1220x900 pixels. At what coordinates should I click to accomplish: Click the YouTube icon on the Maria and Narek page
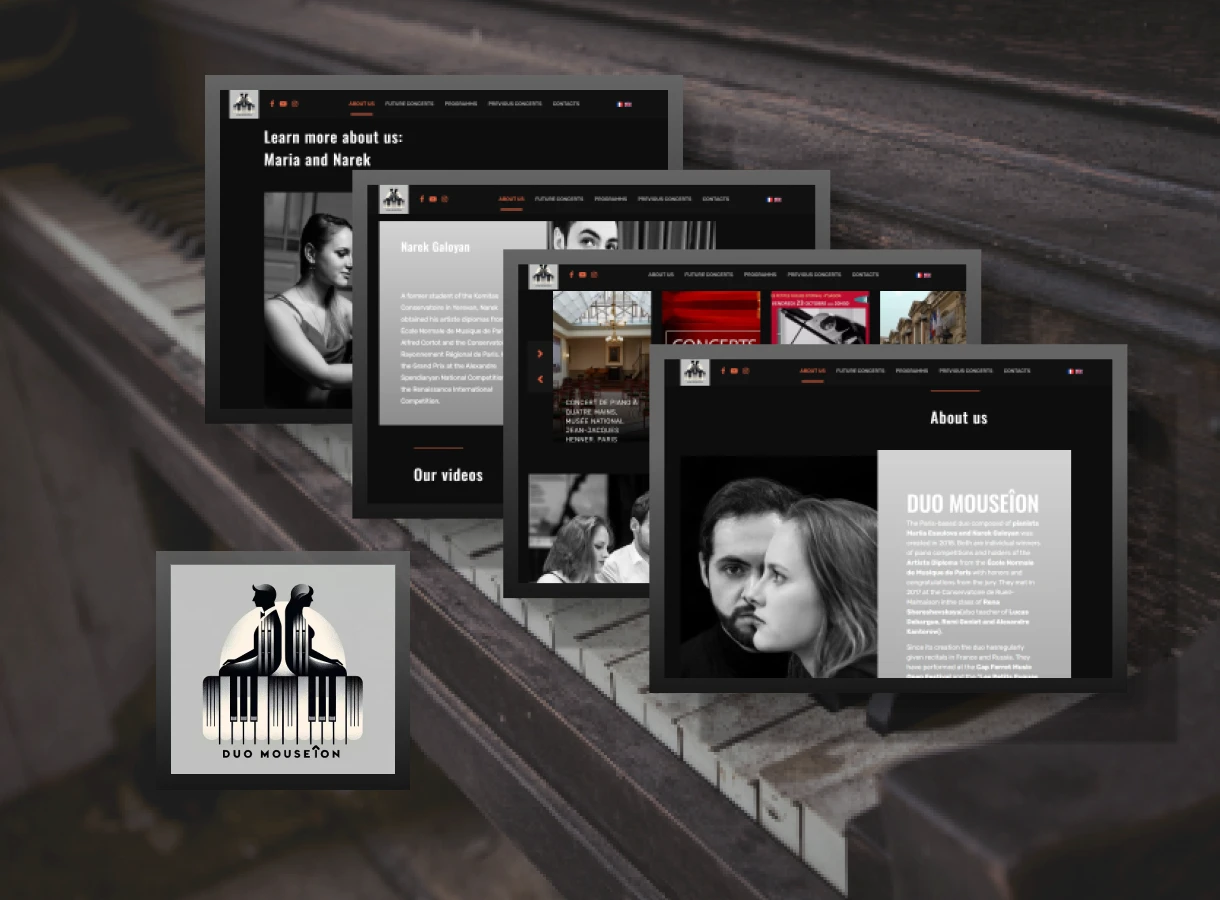pyautogui.click(x=283, y=104)
